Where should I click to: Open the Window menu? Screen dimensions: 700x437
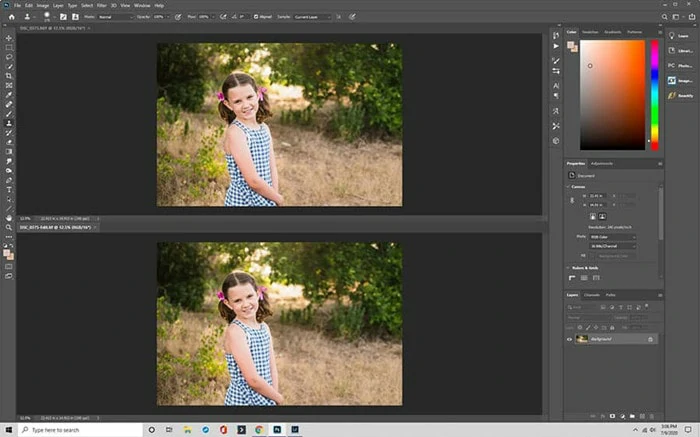[142, 5]
